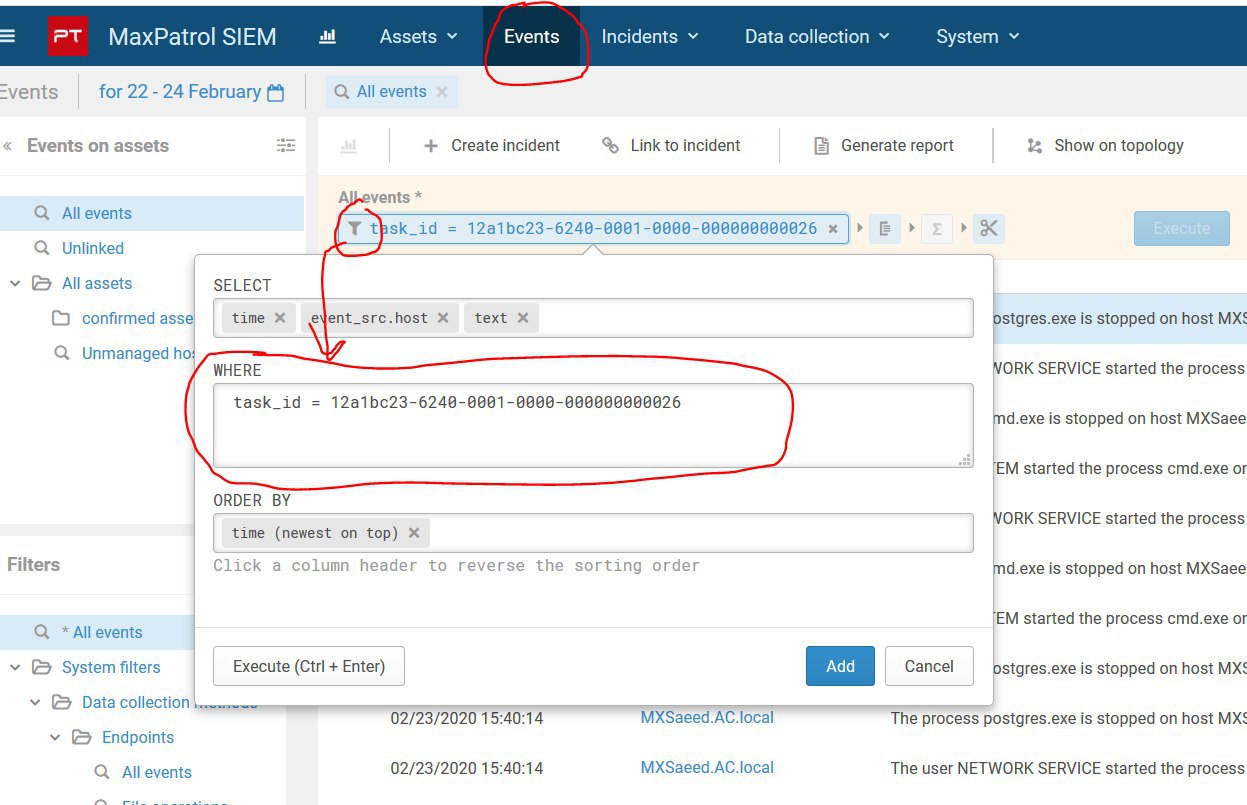Click the chart icon in events toolbar

click(x=348, y=146)
